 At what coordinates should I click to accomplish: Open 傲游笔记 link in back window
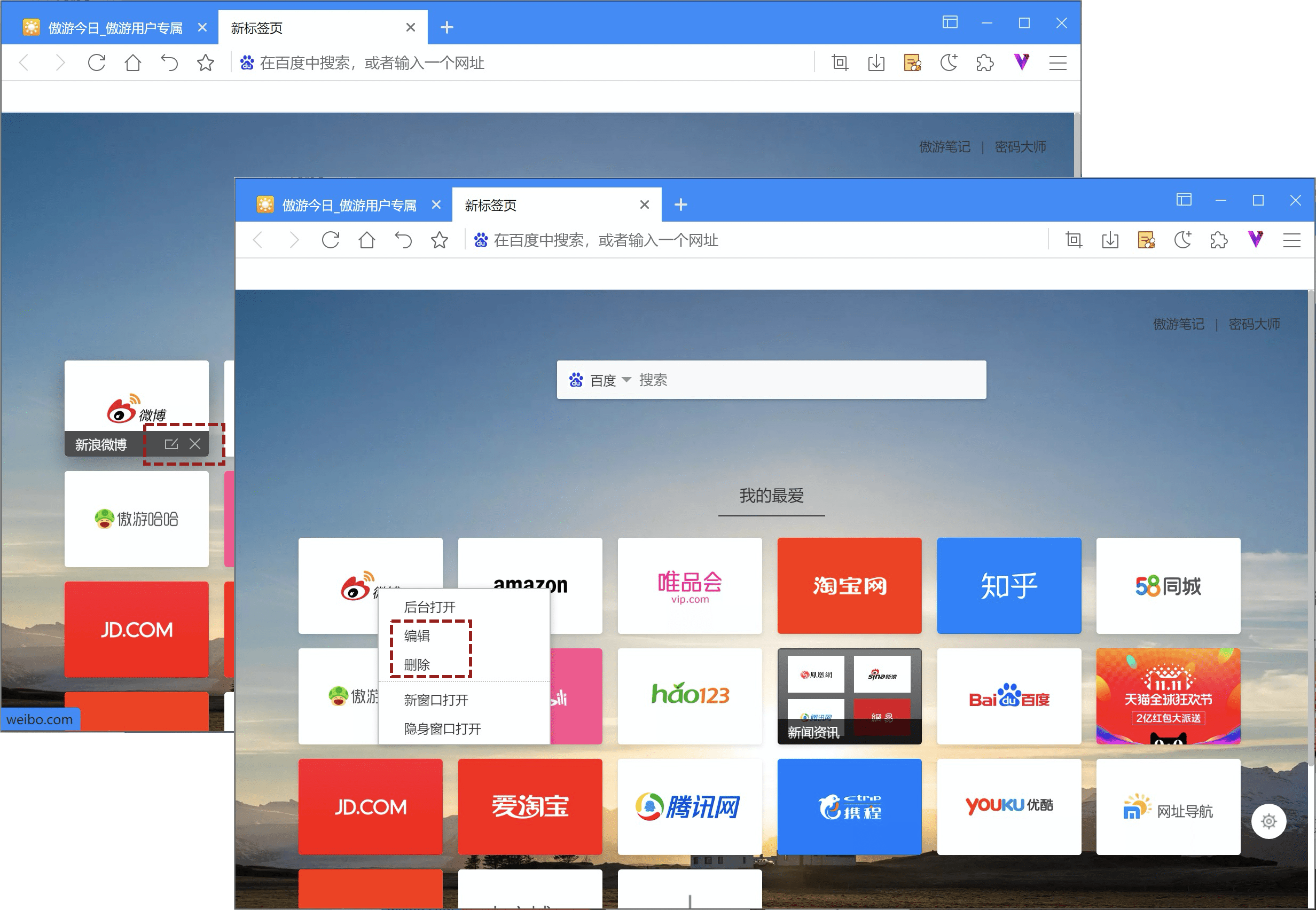coord(945,146)
